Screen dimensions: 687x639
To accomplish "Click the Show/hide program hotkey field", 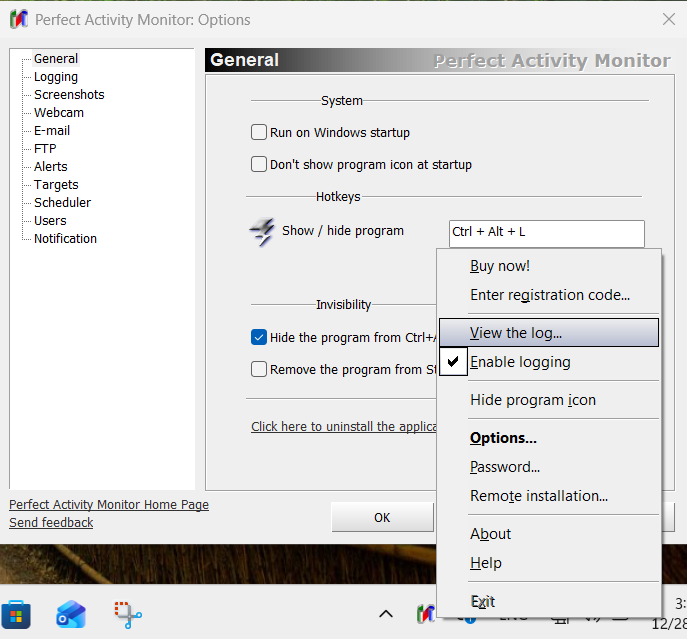I will (546, 232).
